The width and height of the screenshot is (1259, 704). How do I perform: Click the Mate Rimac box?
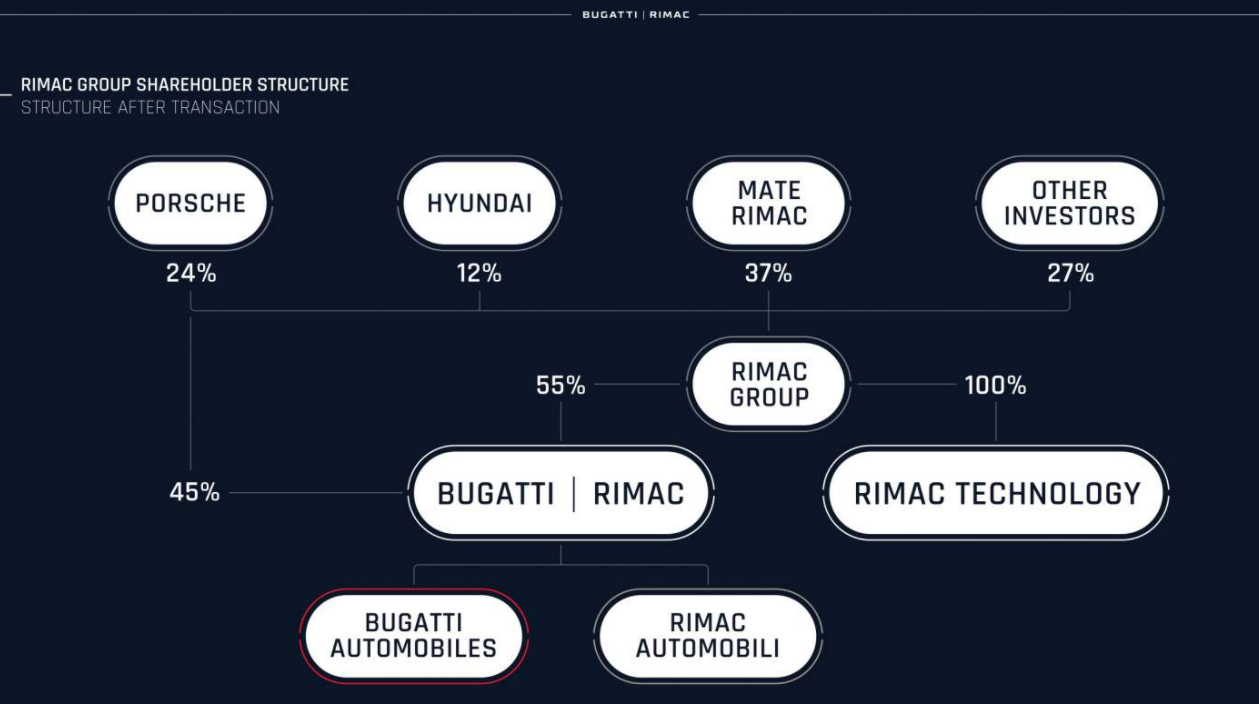(x=768, y=203)
